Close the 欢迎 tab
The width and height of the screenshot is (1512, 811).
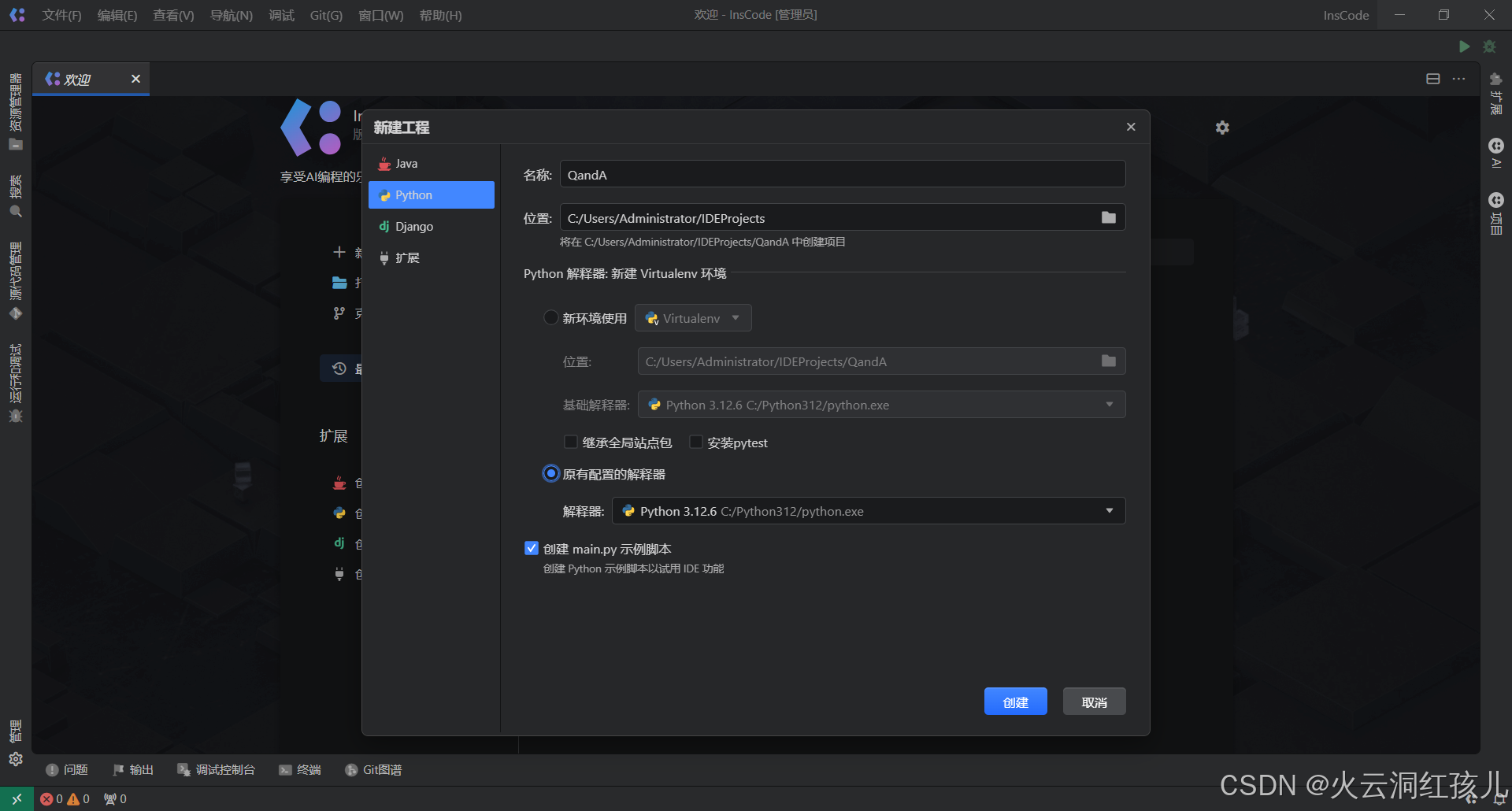coord(135,79)
